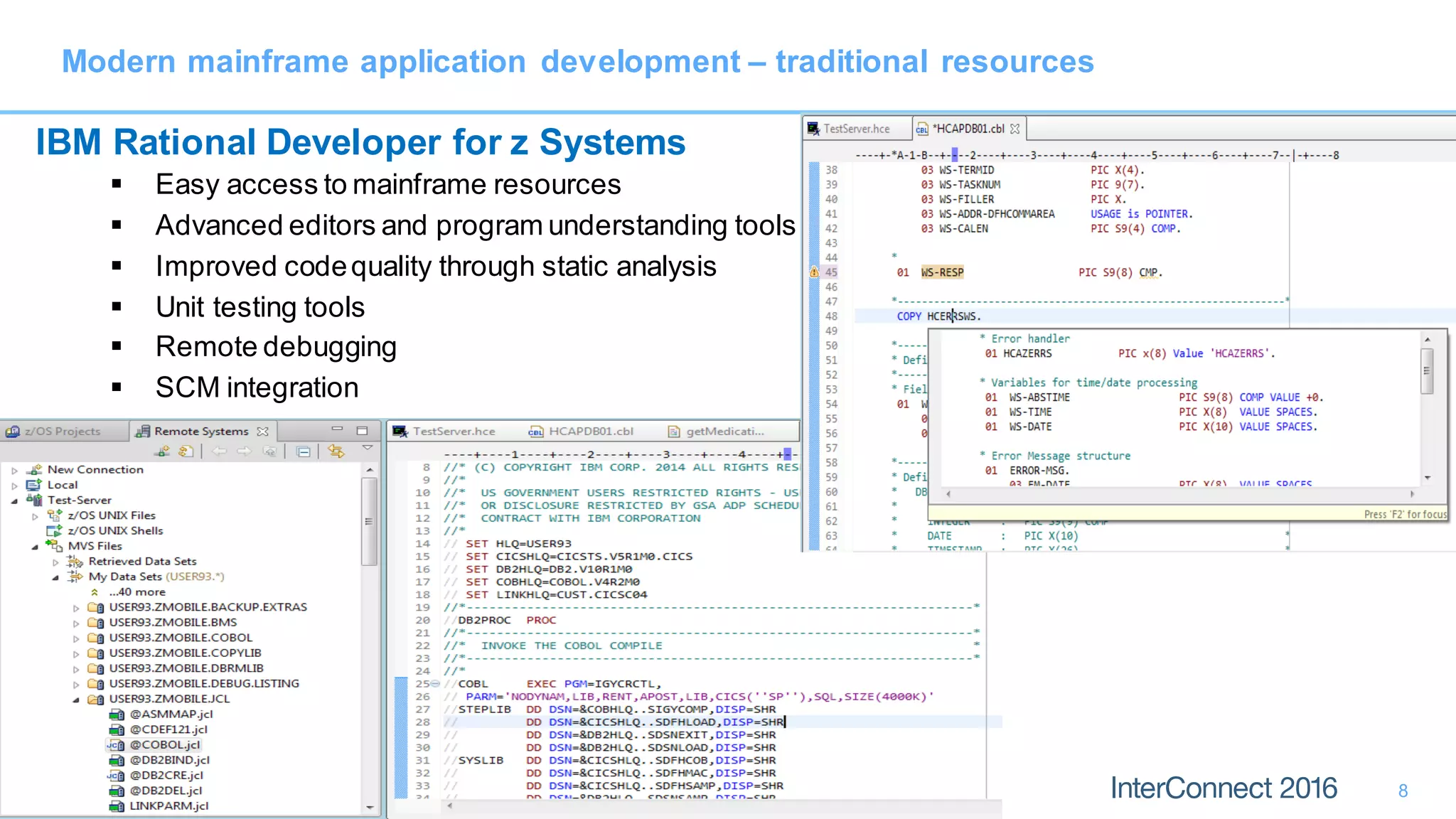Collapse the USER93.ZMOBILE.JCL data set
Screen dimensions: 1456x819
pos(76,700)
